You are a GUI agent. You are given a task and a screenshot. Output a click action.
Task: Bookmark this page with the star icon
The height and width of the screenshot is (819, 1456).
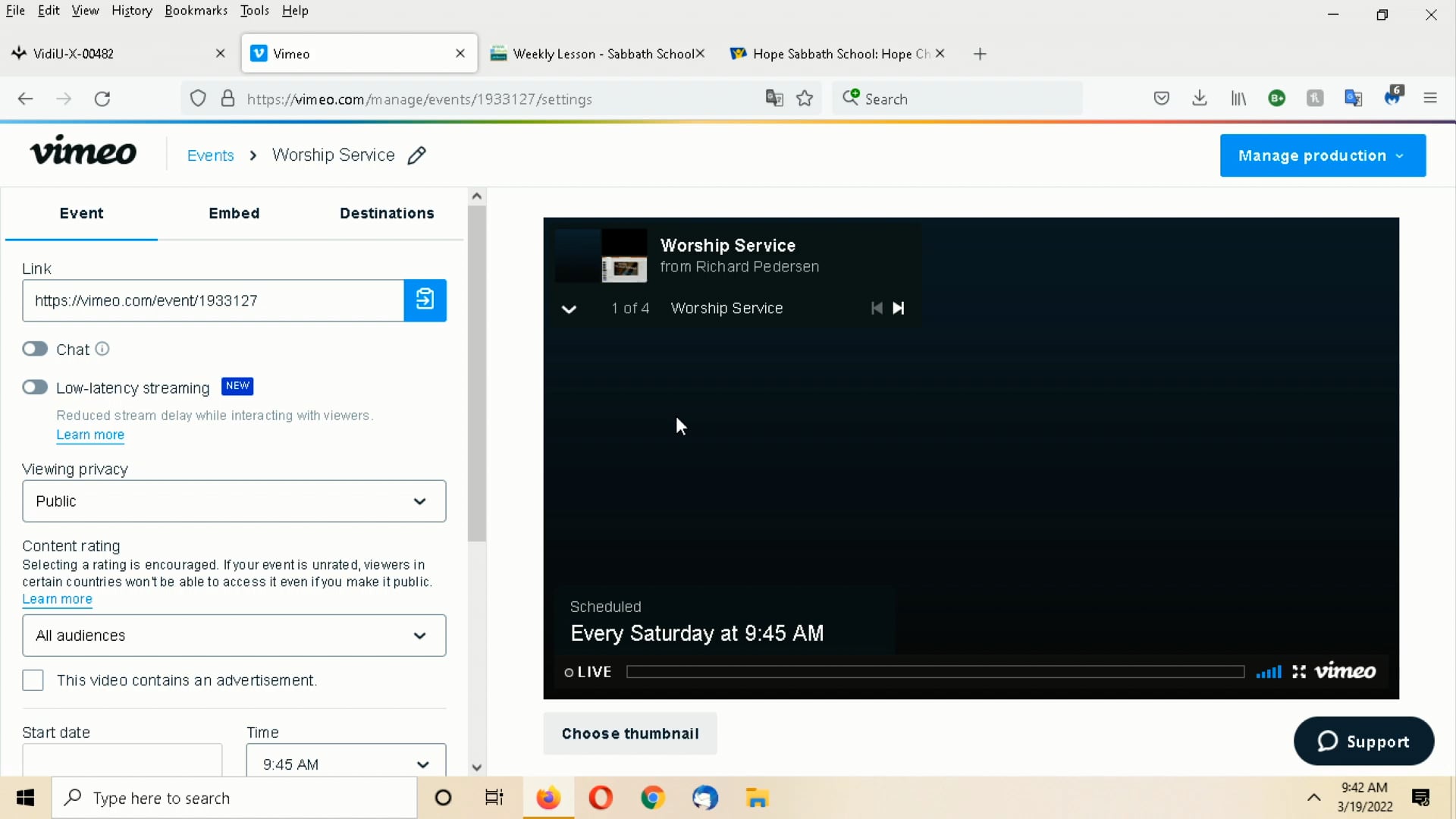(x=805, y=99)
